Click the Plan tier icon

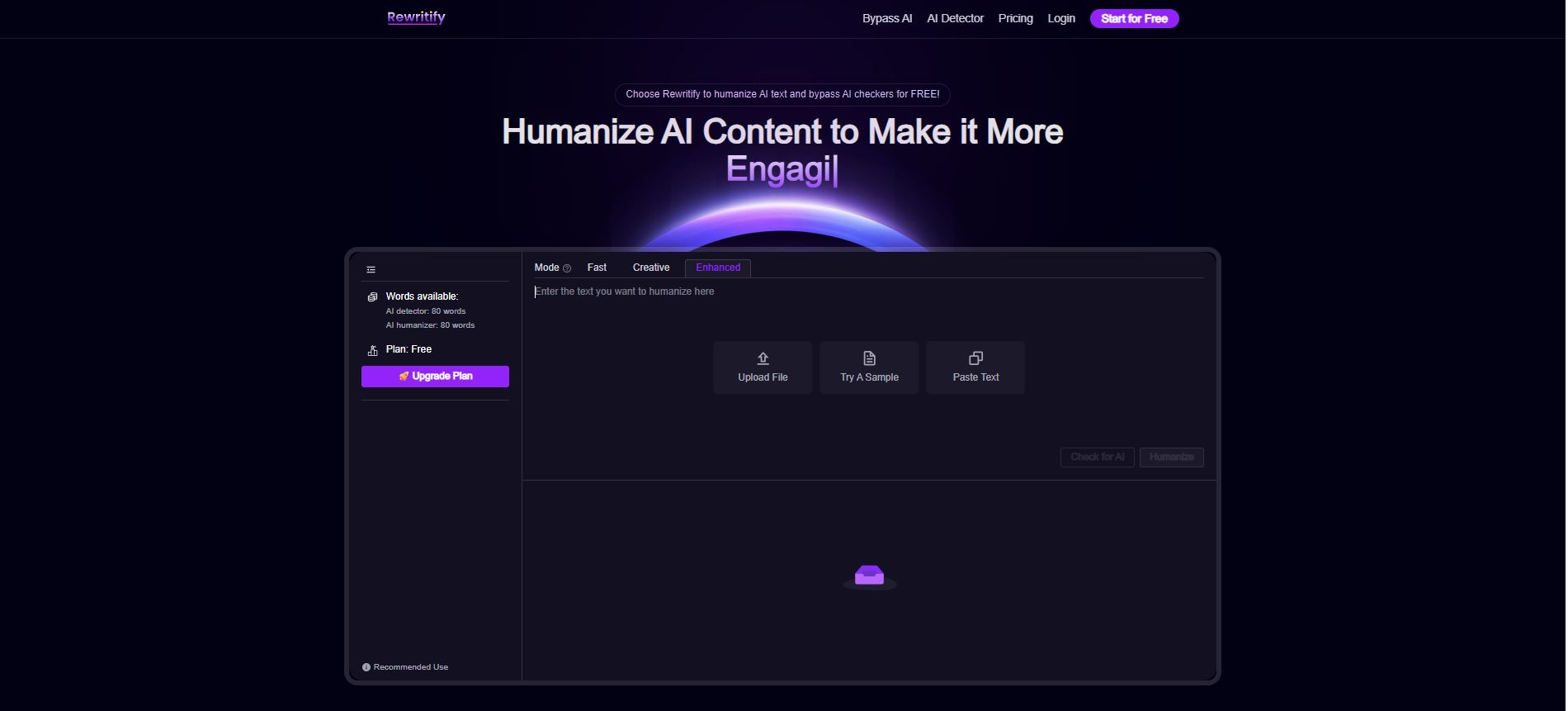[372, 350]
